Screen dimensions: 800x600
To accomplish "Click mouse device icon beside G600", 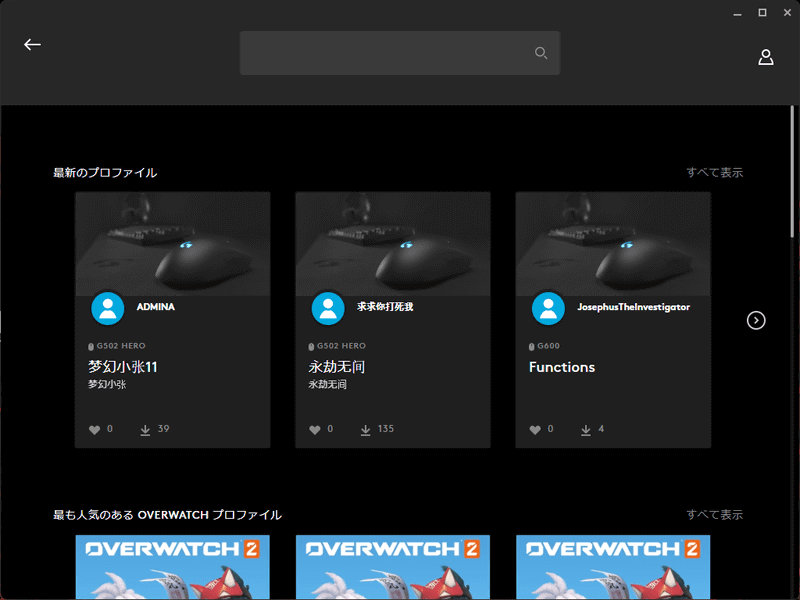I will tap(532, 346).
